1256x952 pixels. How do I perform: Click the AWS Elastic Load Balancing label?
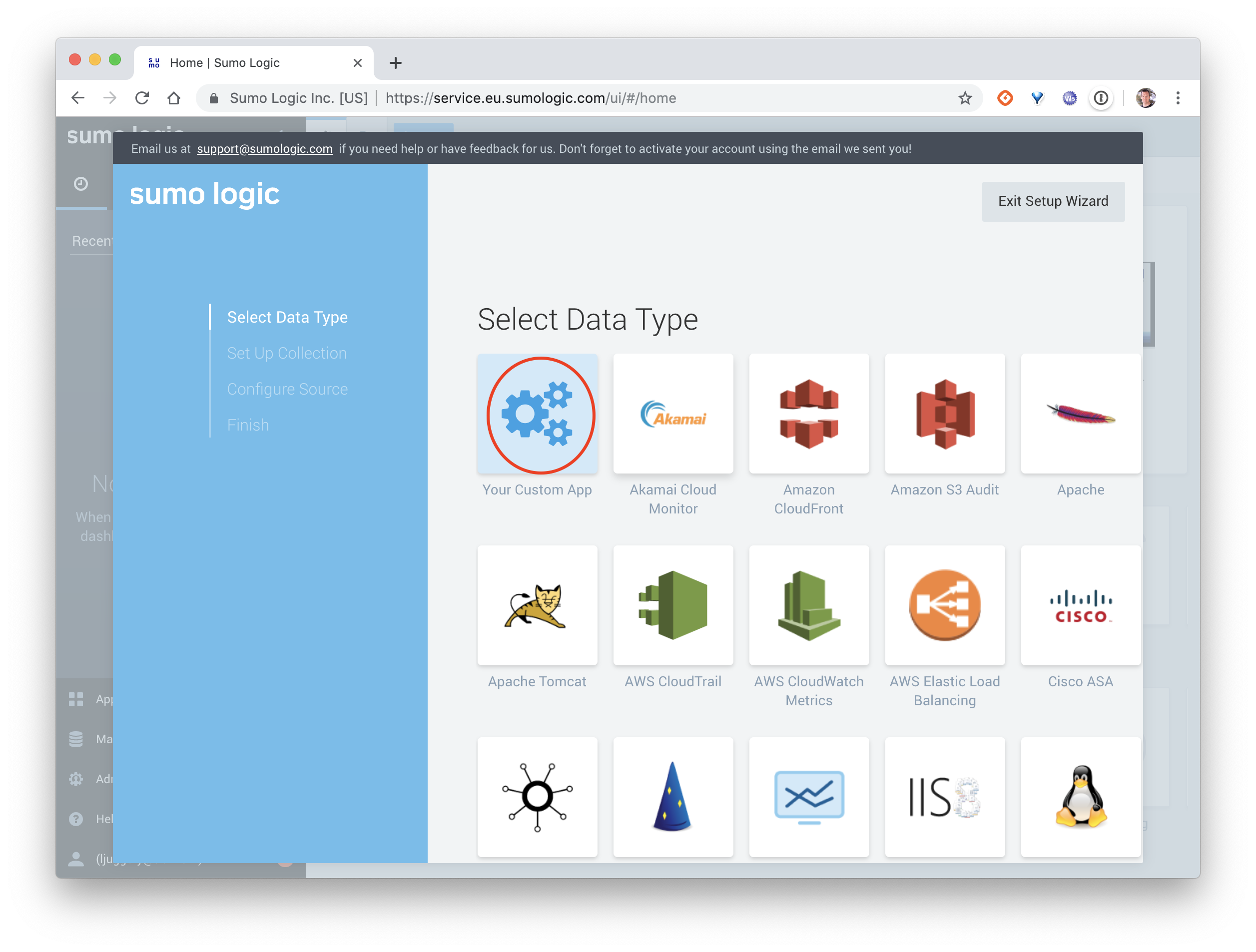945,691
